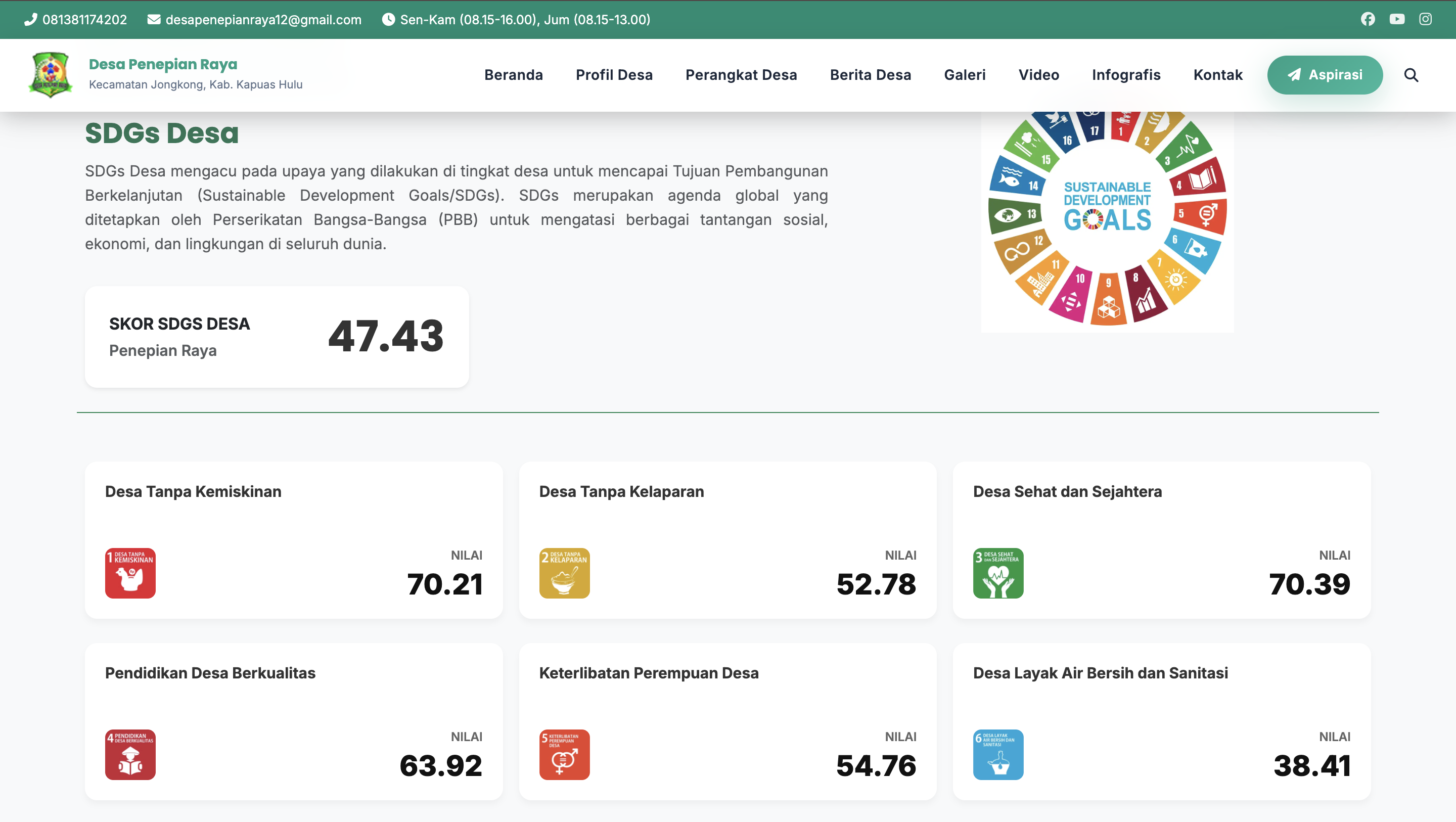Click the Desa Tanpa Kelaparan card title
This screenshot has height=822, width=1456.
621,491
